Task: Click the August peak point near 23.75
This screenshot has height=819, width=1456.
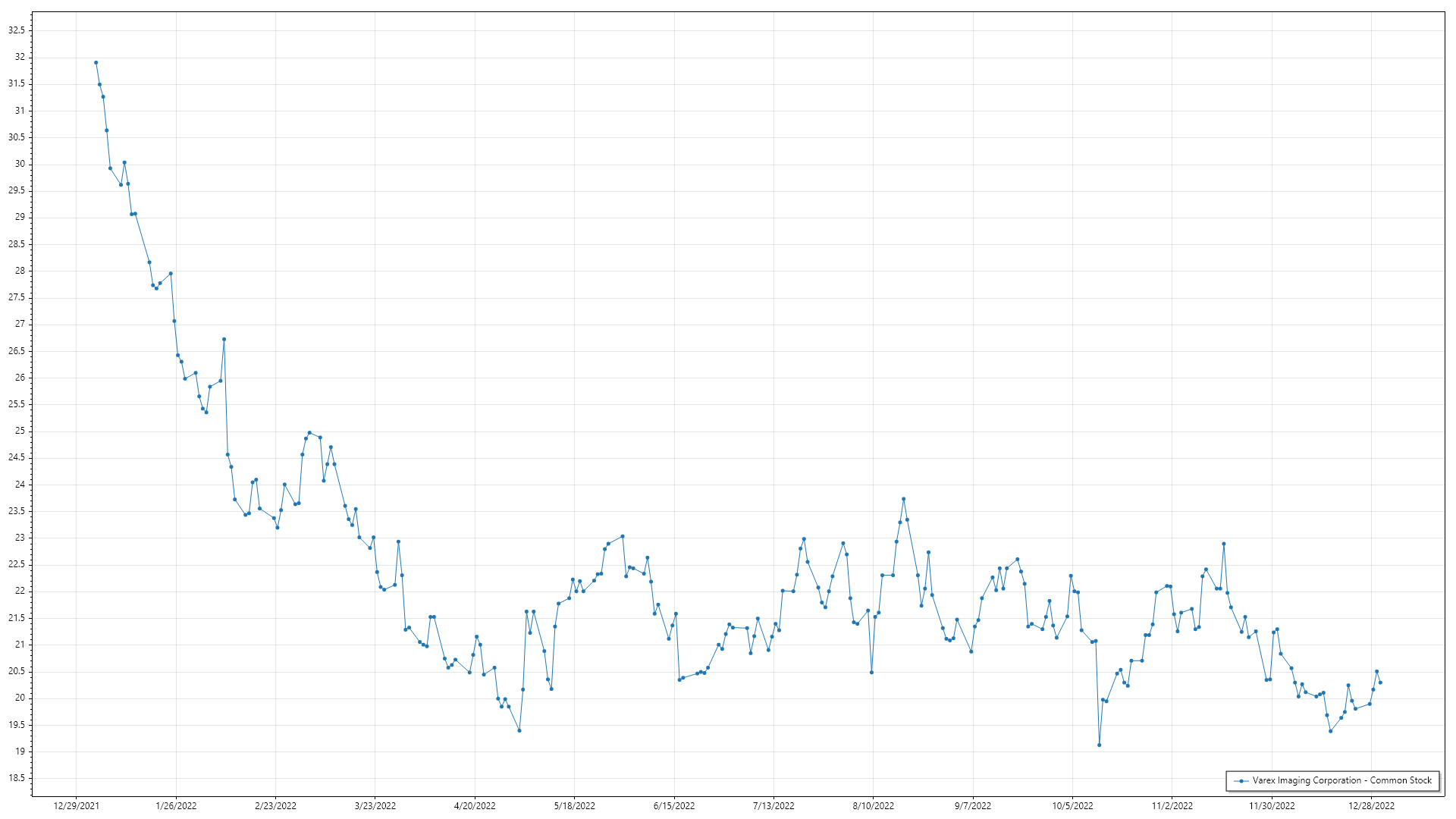Action: pyautogui.click(x=903, y=499)
